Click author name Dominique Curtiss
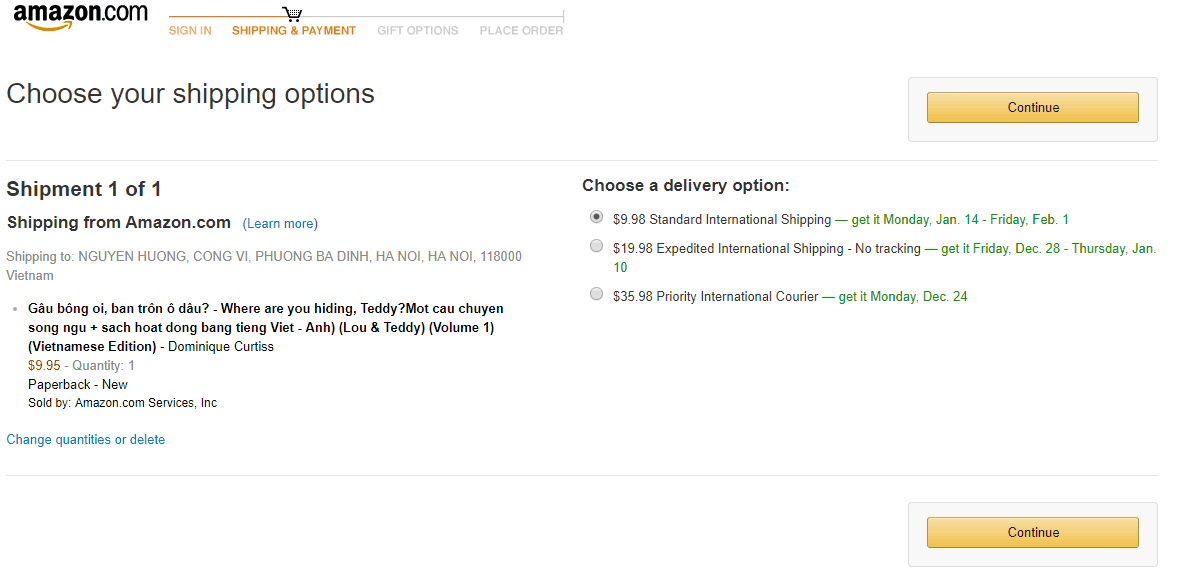Viewport: 1186px width, 588px height. (x=221, y=347)
